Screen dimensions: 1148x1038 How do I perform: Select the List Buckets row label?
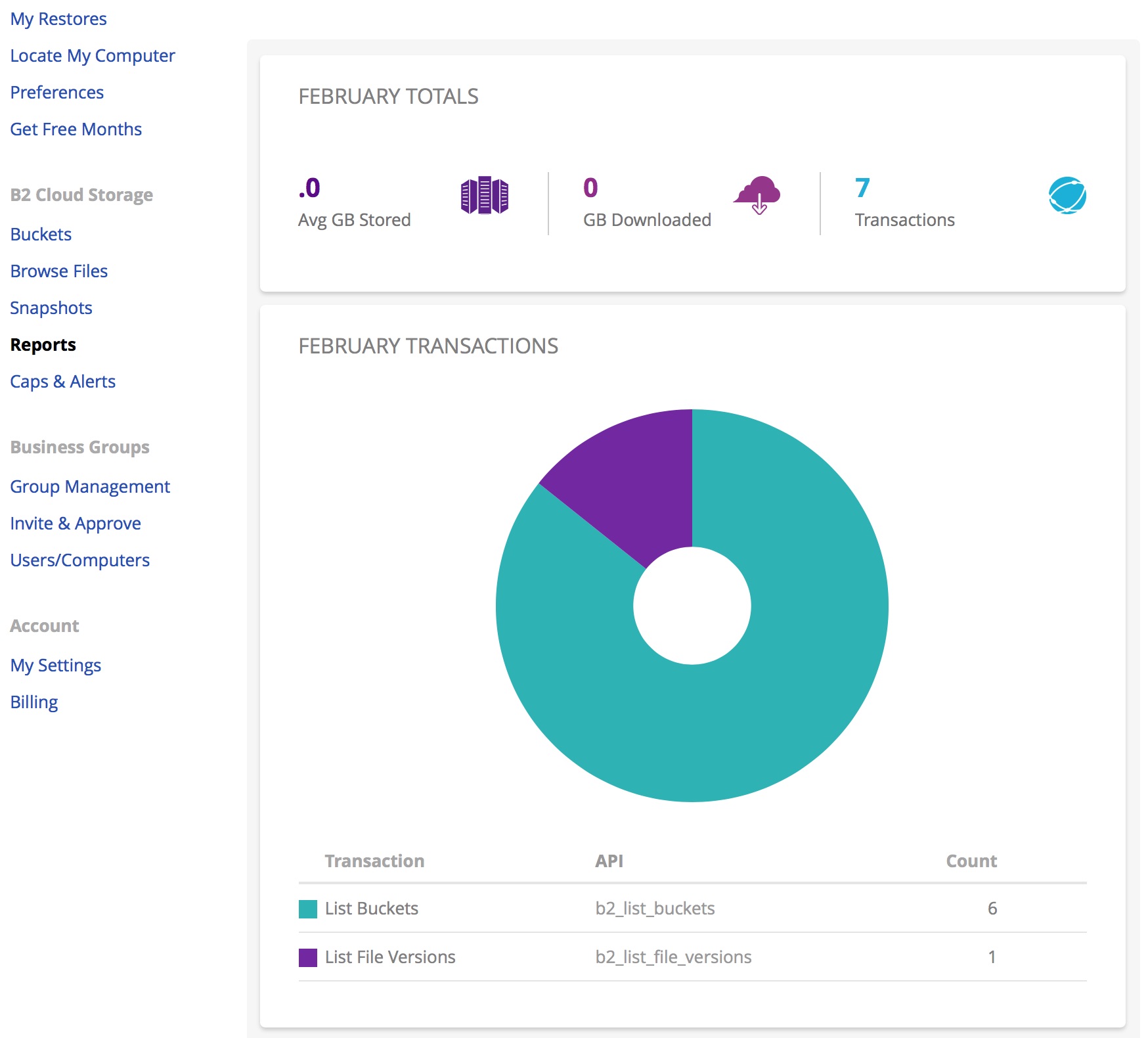click(x=372, y=909)
